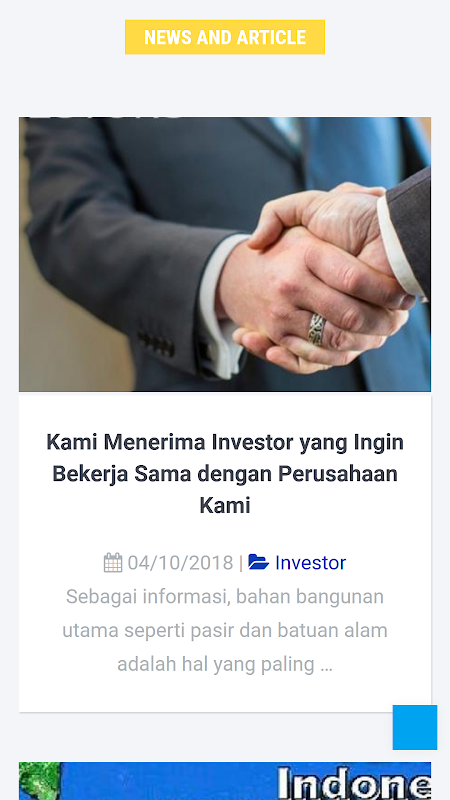Screen dimensions: 450x800
Task: Click suit jacket buttons in handshake photo
Action: click(x=156, y=343)
